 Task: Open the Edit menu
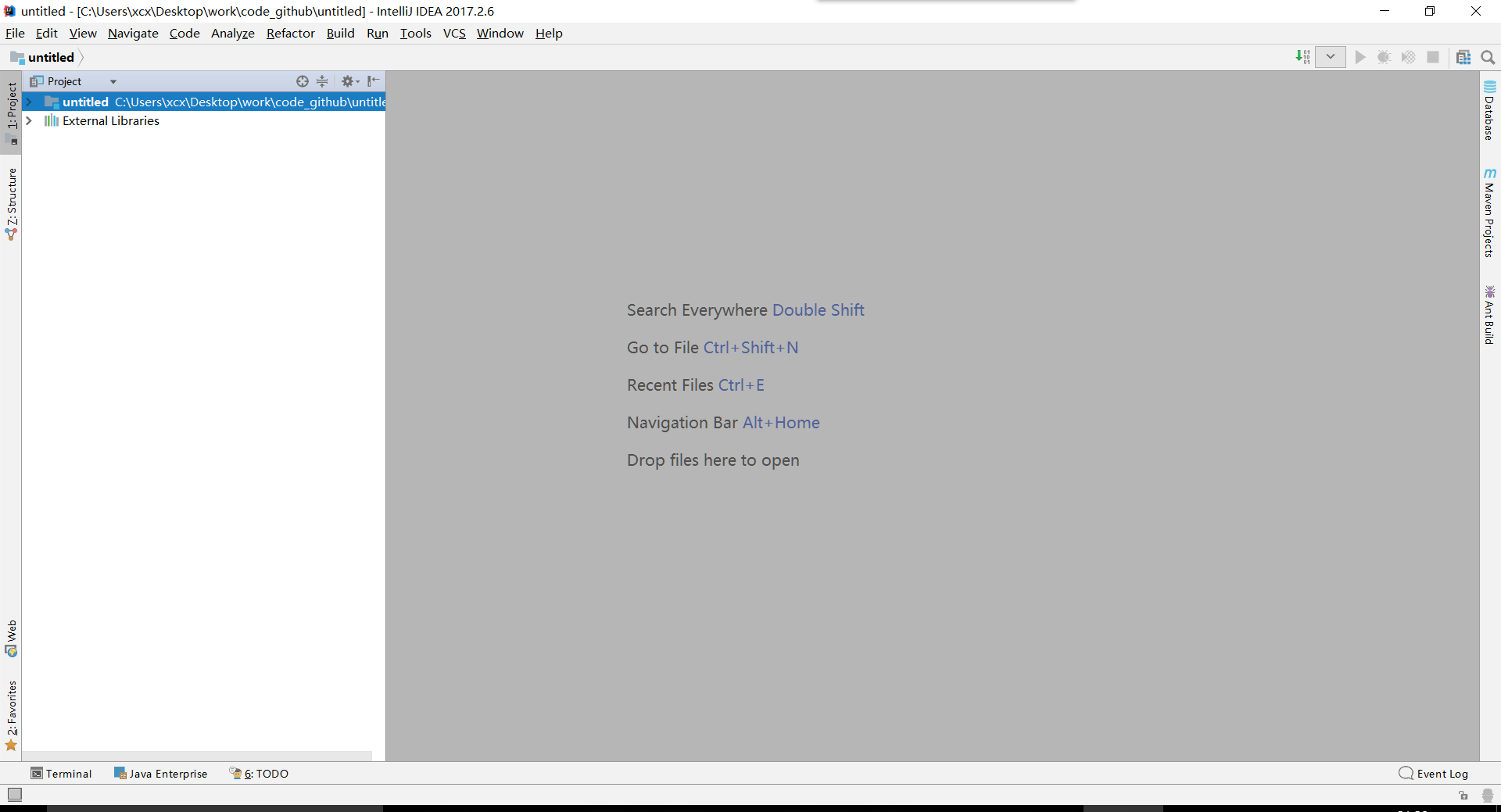pyautogui.click(x=47, y=33)
